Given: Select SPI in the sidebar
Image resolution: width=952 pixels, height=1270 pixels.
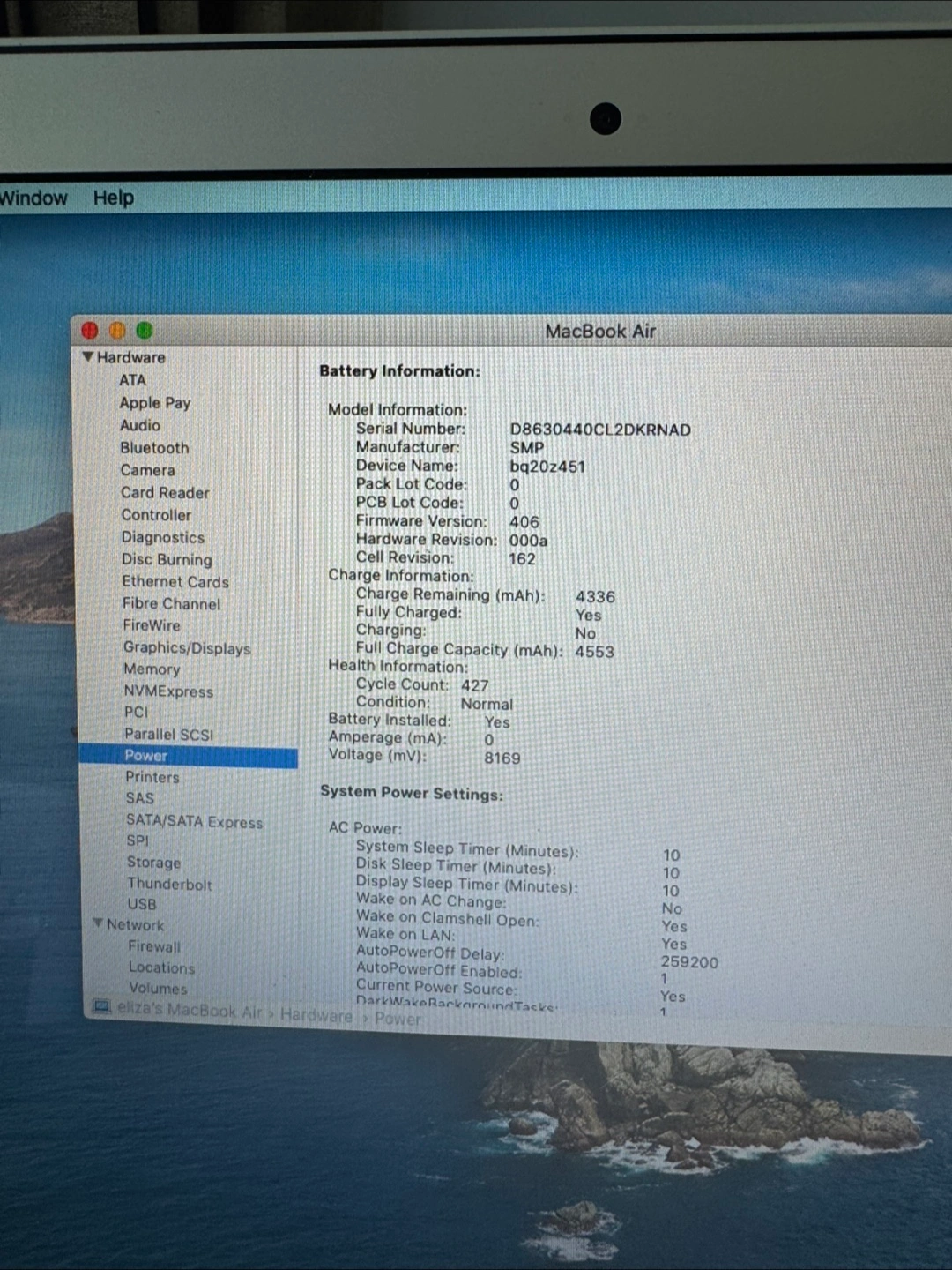Looking at the screenshot, I should [x=138, y=840].
